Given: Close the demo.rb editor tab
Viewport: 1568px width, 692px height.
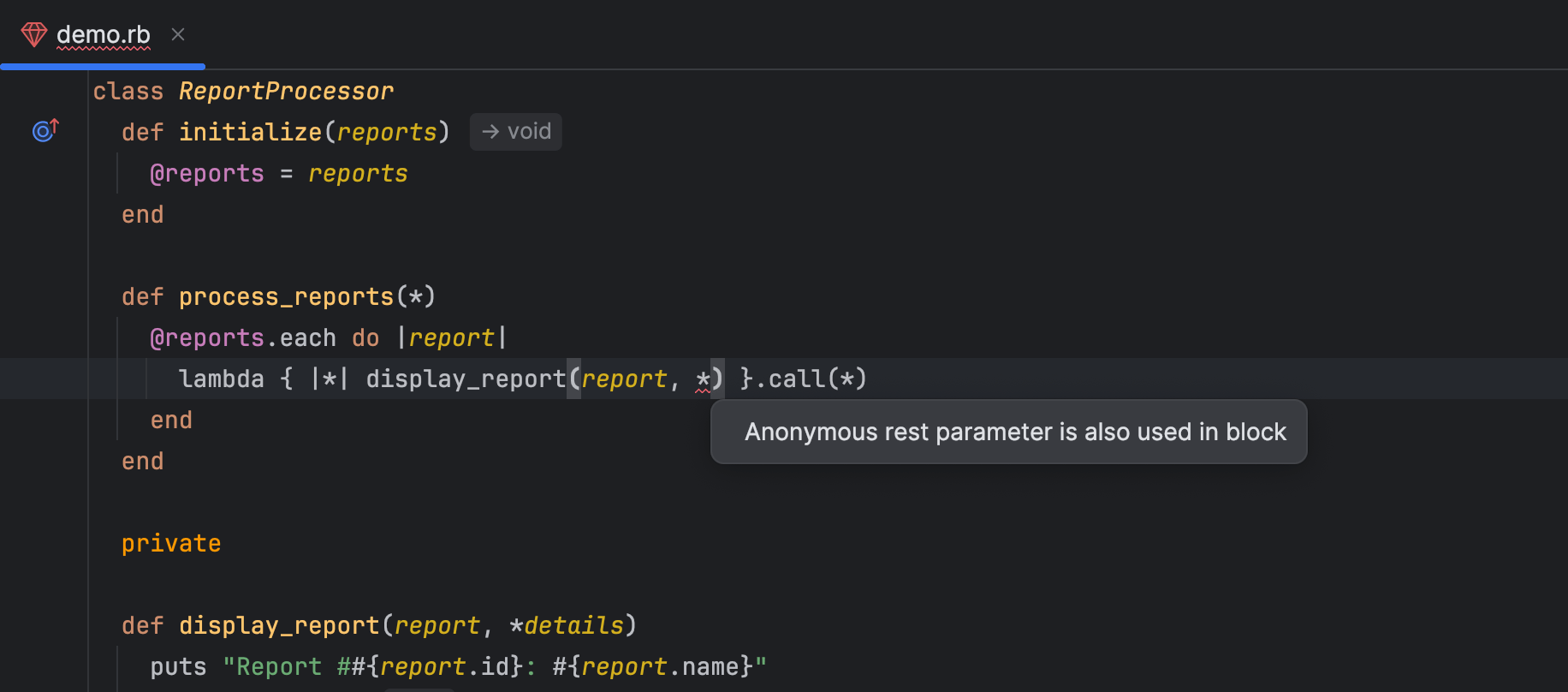Looking at the screenshot, I should (178, 34).
